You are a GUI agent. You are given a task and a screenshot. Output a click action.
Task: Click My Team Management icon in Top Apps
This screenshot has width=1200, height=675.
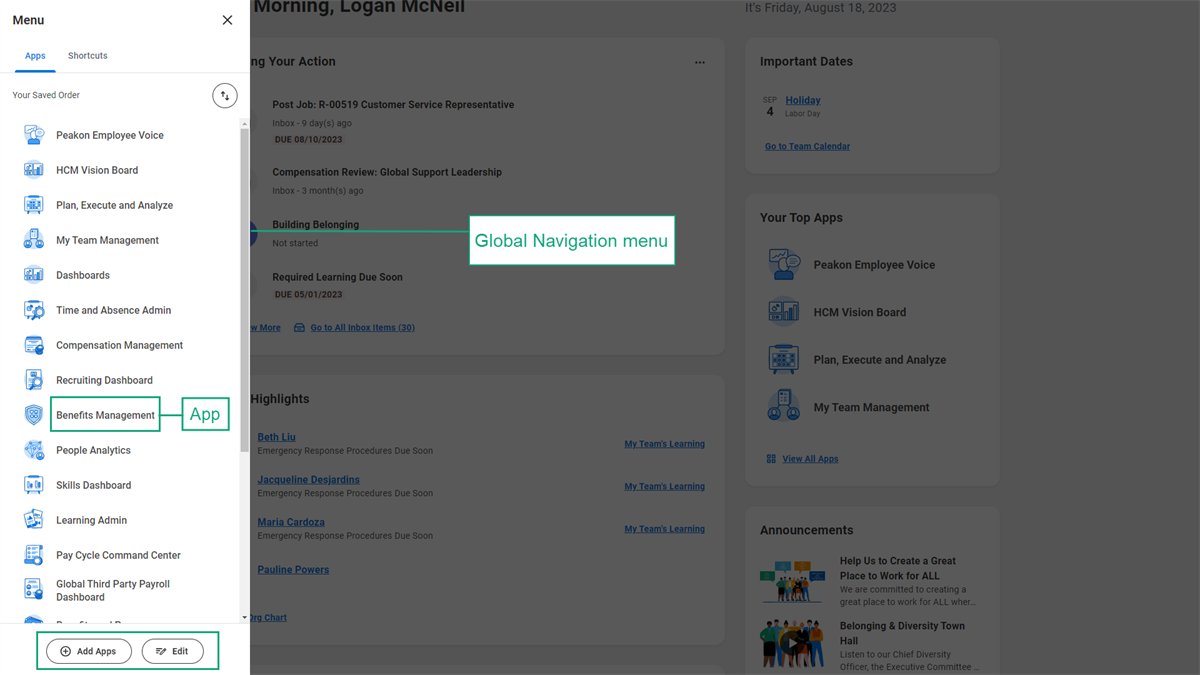(784, 407)
